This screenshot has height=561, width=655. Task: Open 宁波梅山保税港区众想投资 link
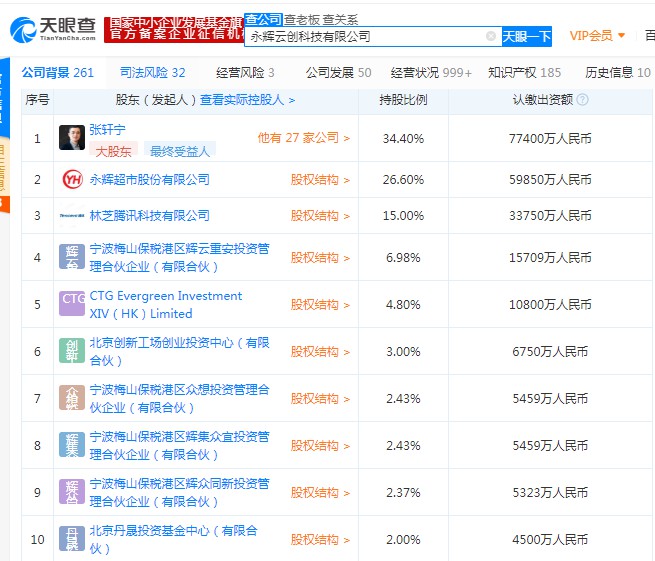click(x=180, y=399)
